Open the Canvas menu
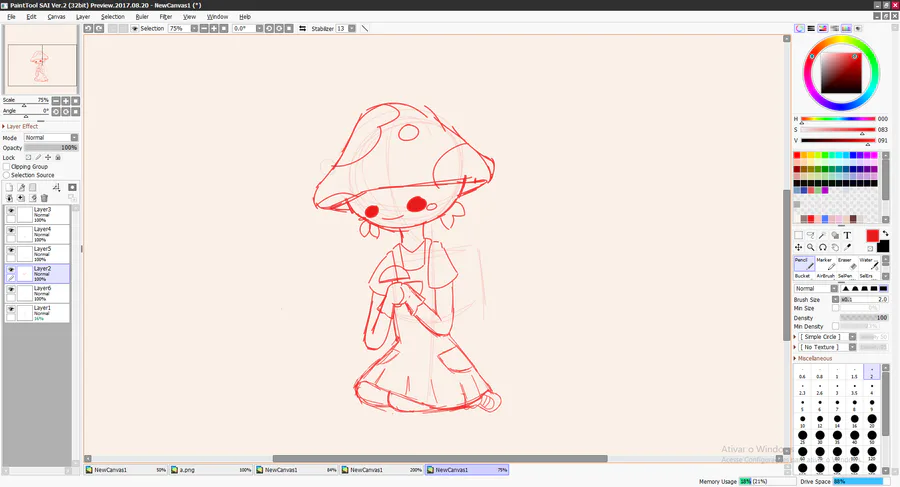The image size is (900, 487). coord(56,17)
